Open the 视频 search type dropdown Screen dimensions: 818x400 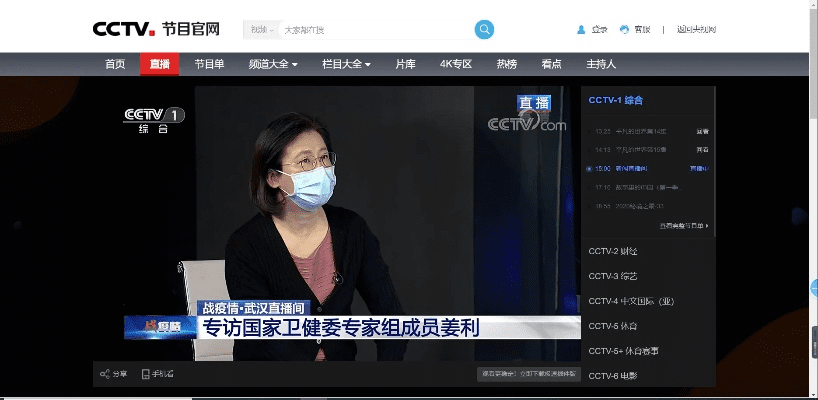(x=261, y=30)
